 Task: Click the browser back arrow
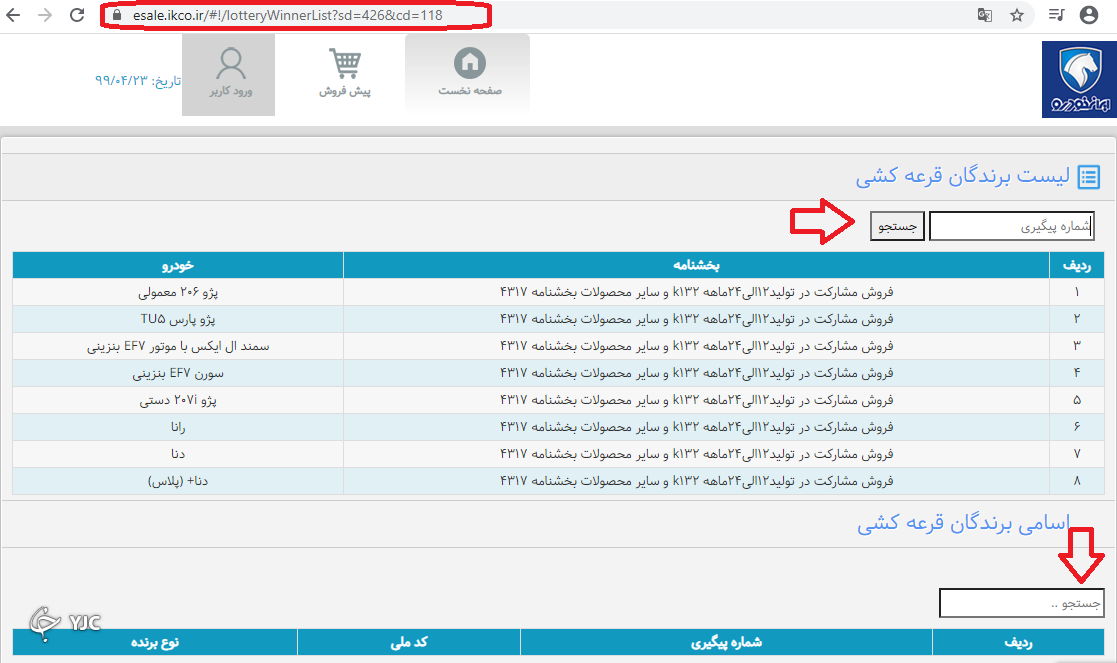click(15, 15)
